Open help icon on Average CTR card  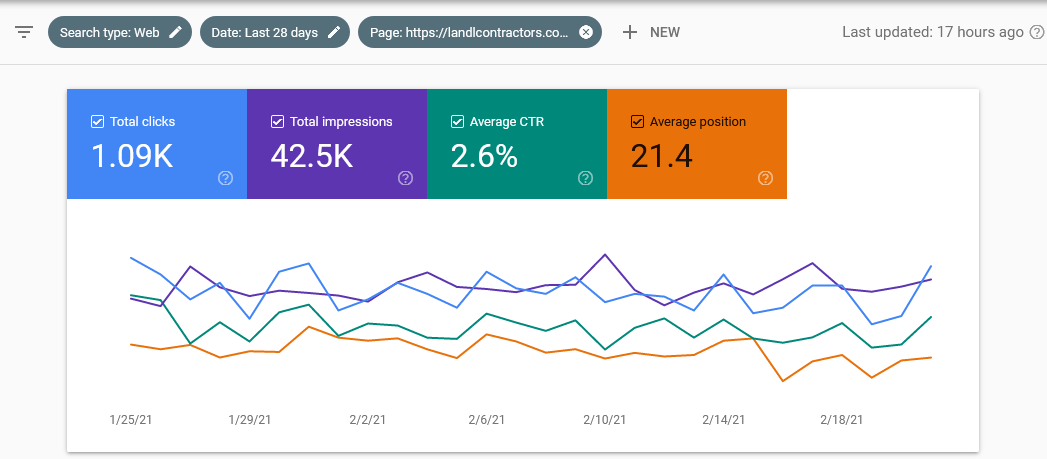[x=586, y=178]
